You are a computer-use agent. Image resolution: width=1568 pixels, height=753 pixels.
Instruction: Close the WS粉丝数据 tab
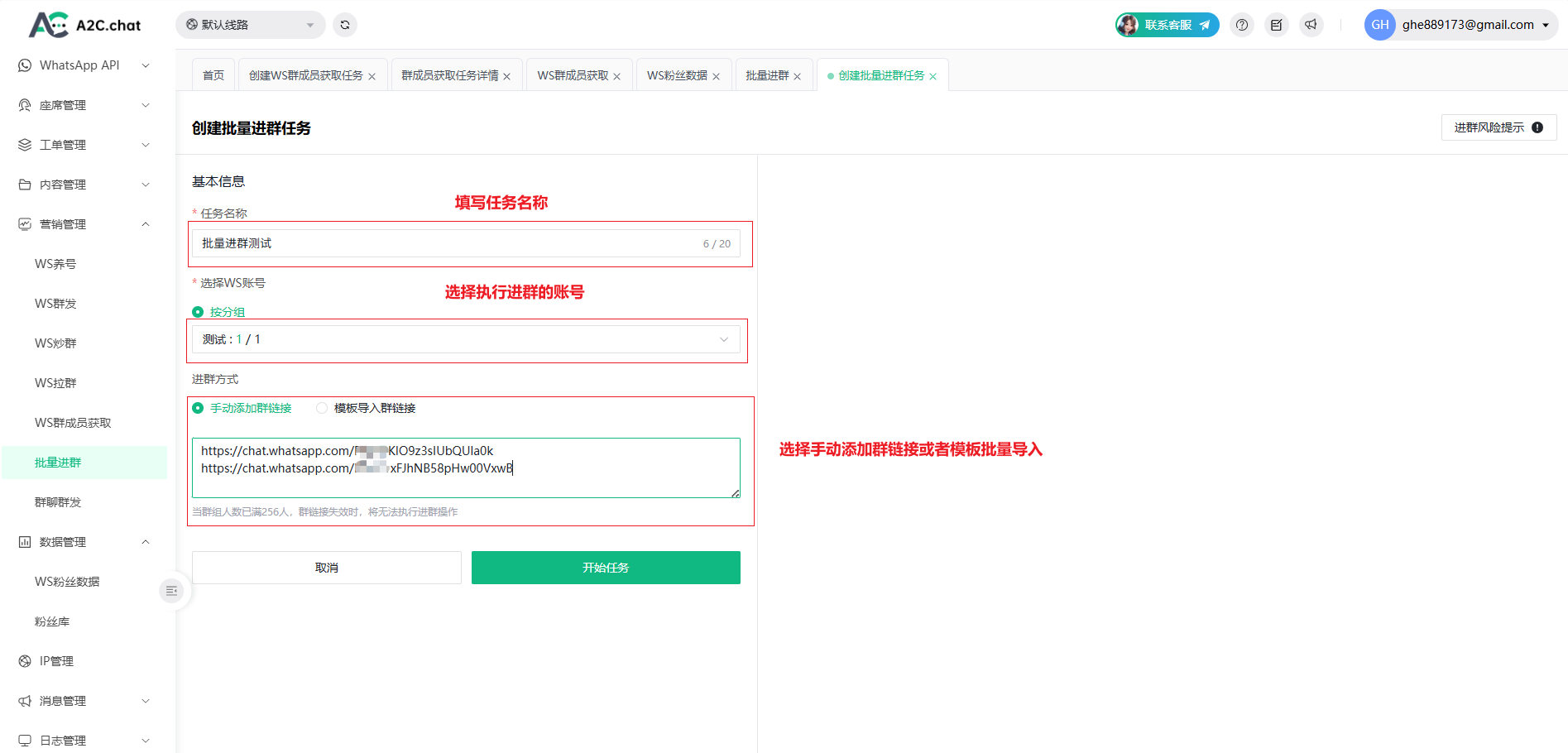(717, 77)
